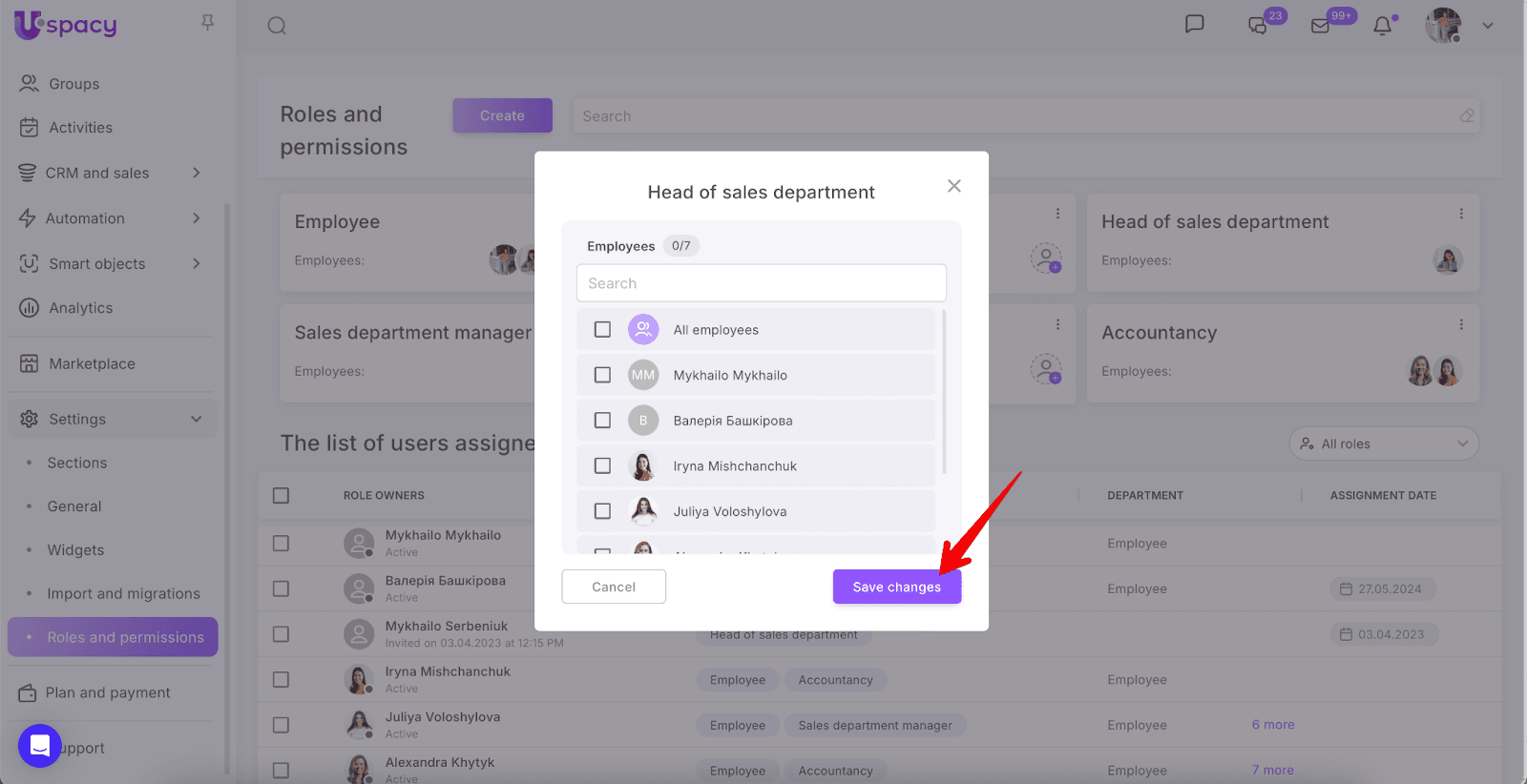This screenshot has width=1527, height=784.
Task: Go to Marketplace in the sidebar
Action: point(92,363)
